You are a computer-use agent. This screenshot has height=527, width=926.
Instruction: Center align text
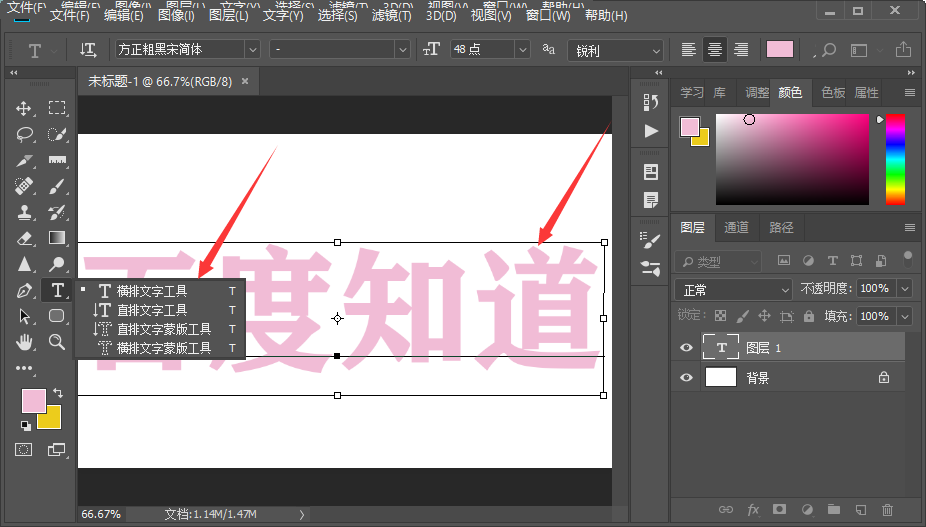(715, 50)
